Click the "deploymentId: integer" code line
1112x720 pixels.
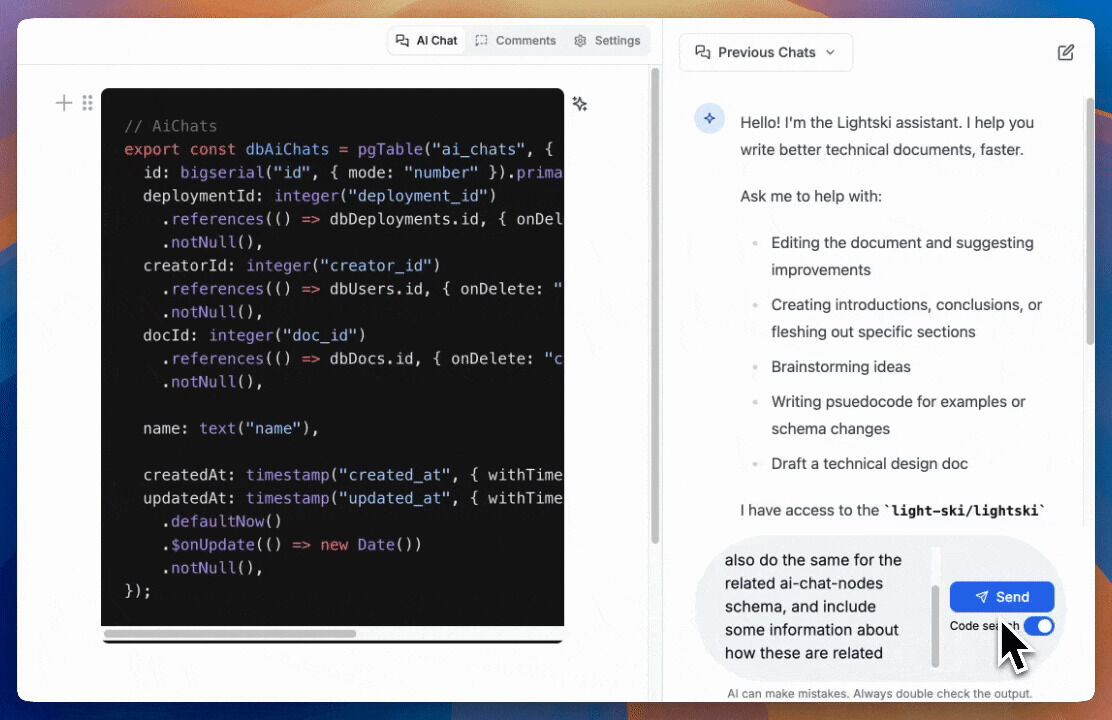(x=319, y=196)
